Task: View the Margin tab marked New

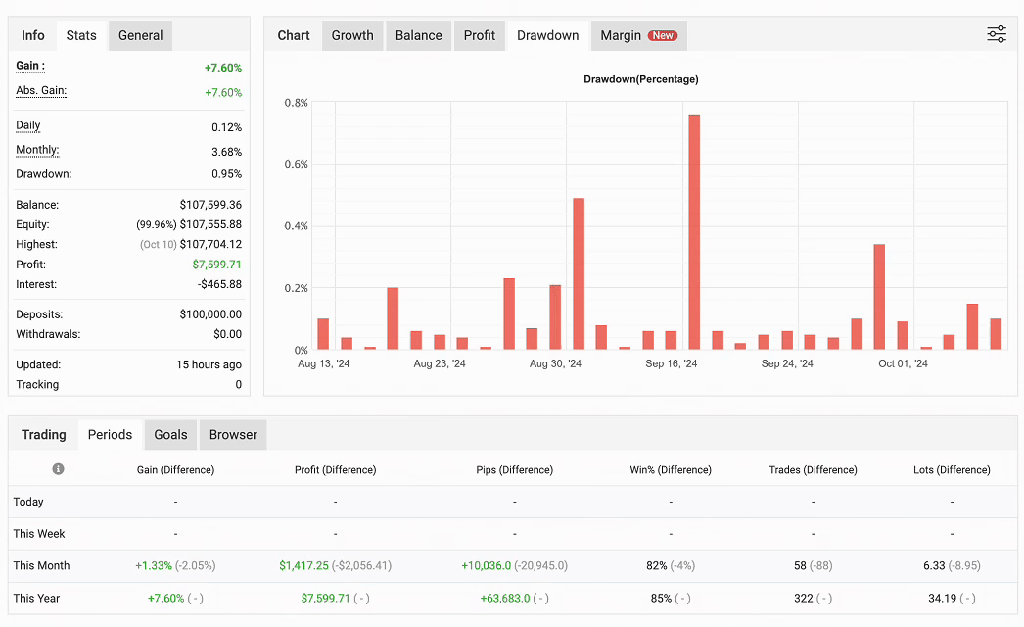Action: click(x=638, y=35)
